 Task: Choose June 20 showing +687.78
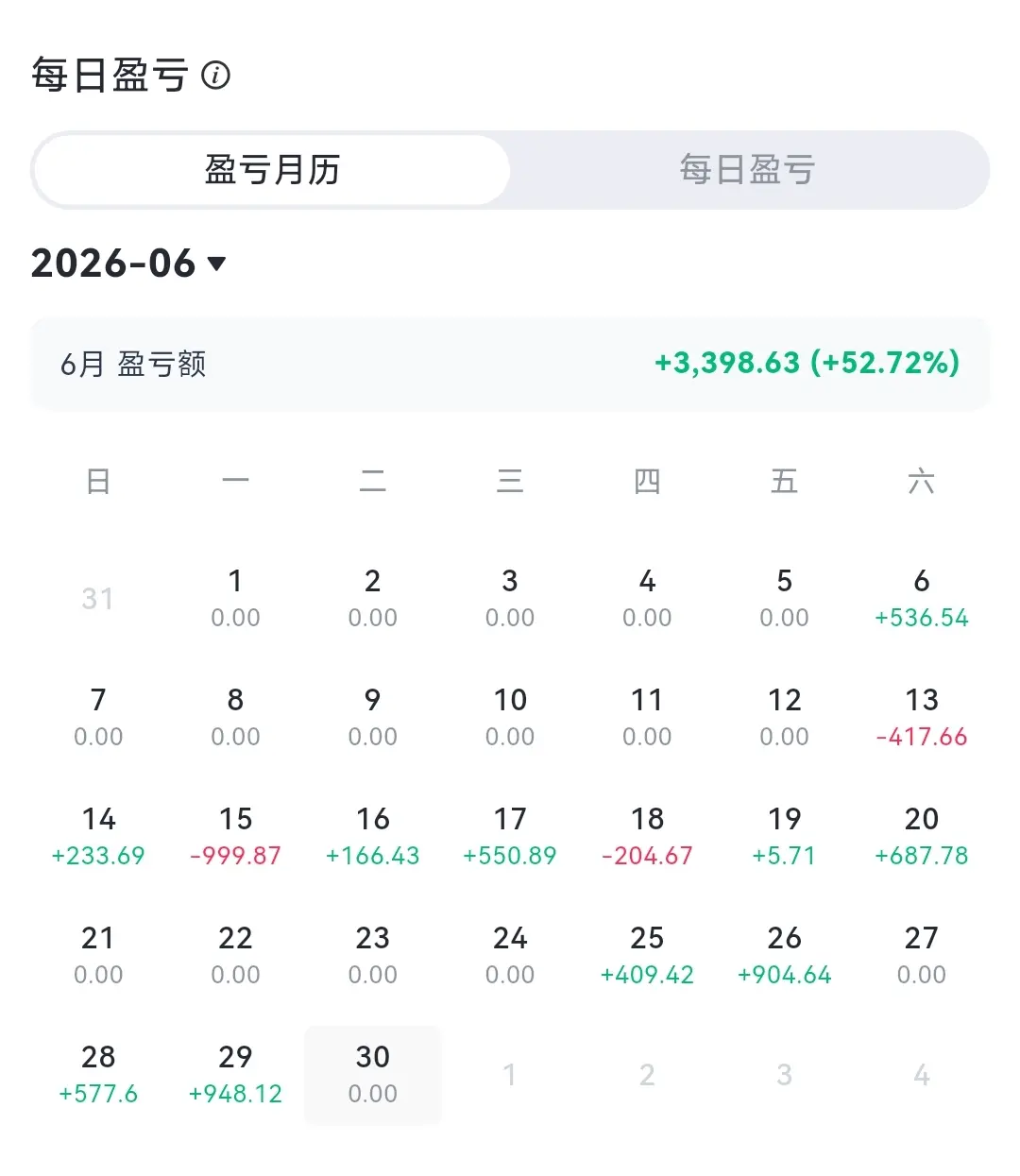coord(922,837)
